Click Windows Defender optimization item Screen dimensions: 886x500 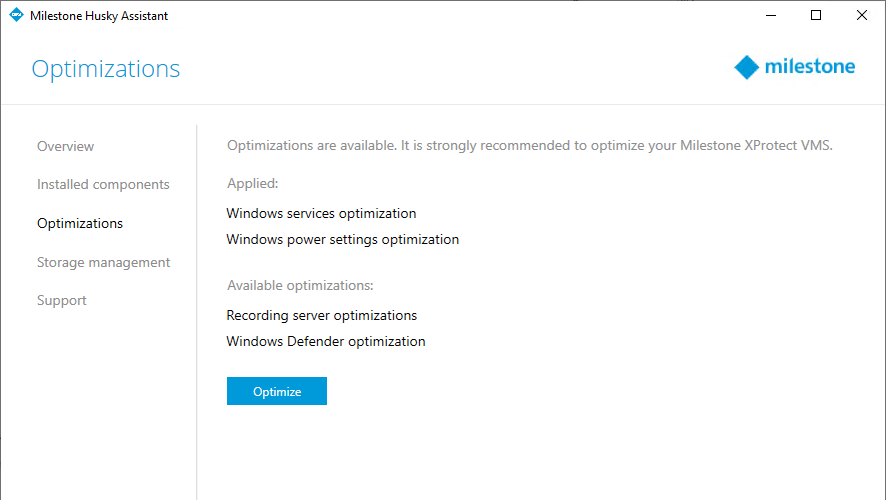point(325,341)
